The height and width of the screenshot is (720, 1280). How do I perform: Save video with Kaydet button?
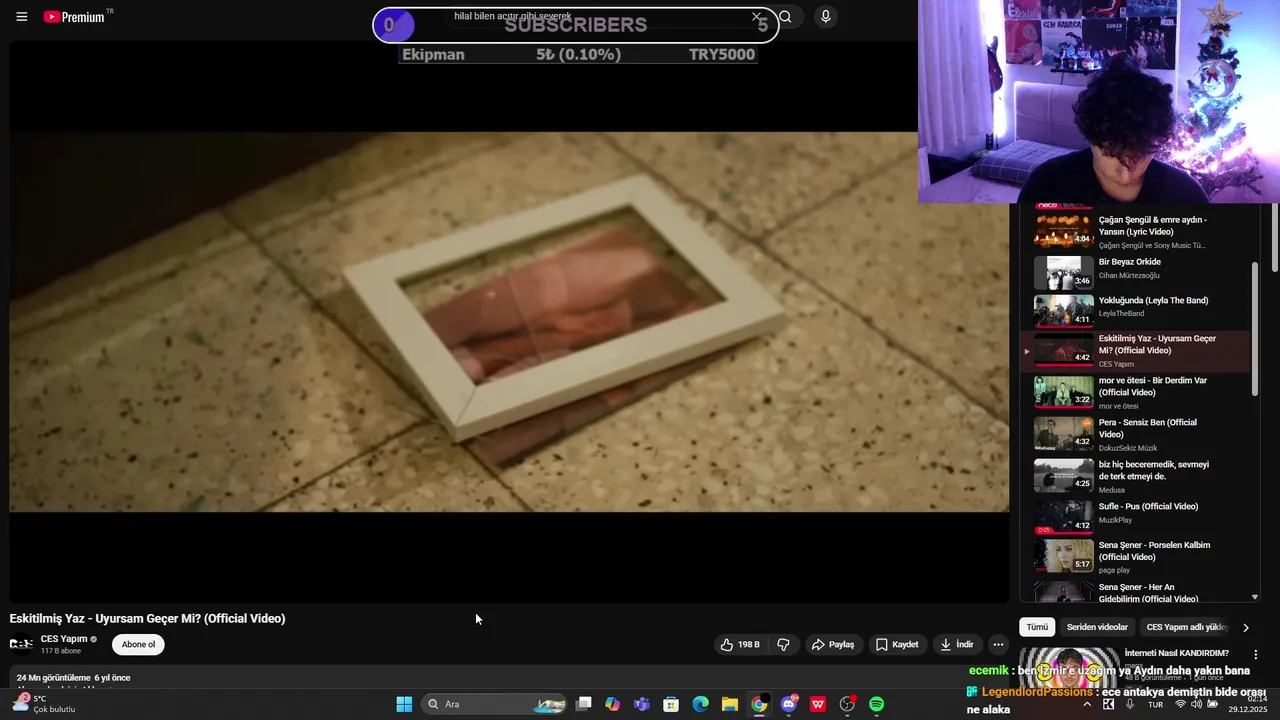click(897, 645)
